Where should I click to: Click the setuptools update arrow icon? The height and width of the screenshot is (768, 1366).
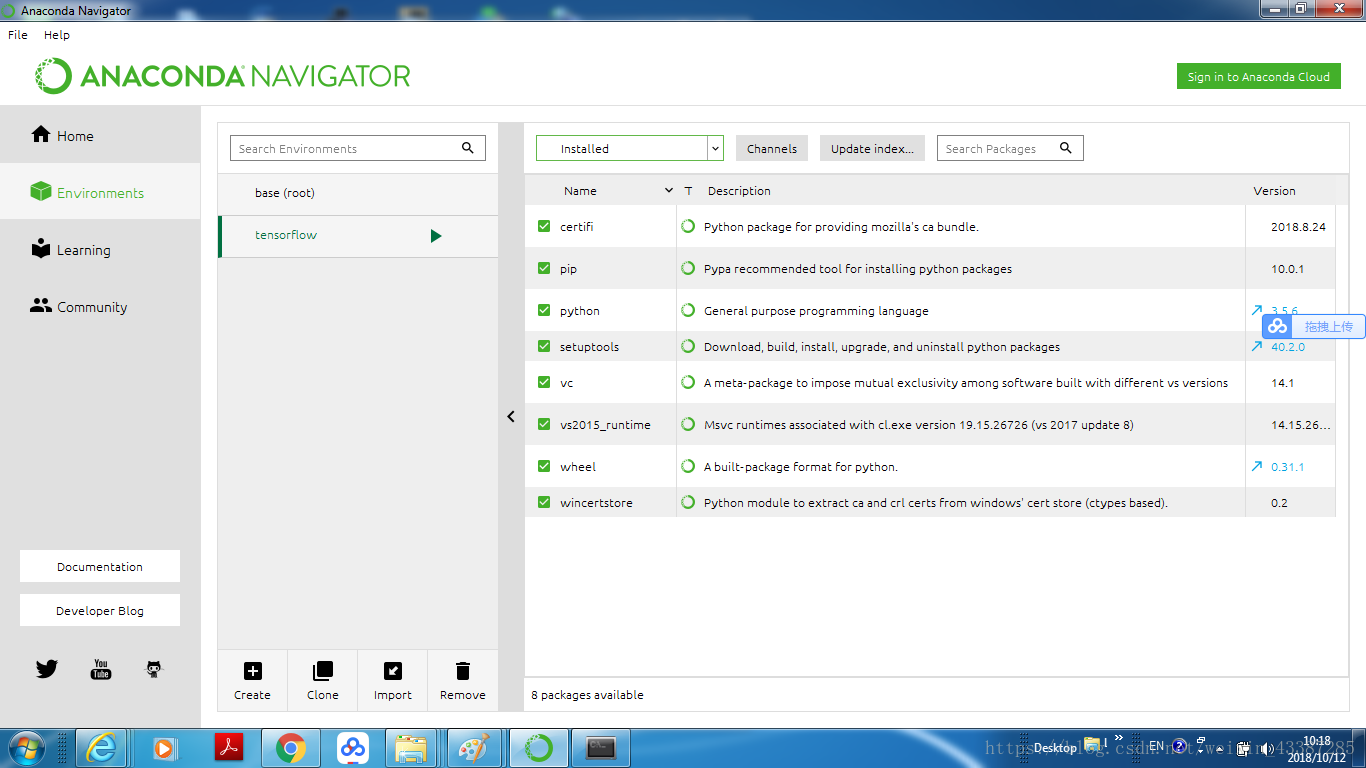click(1257, 346)
